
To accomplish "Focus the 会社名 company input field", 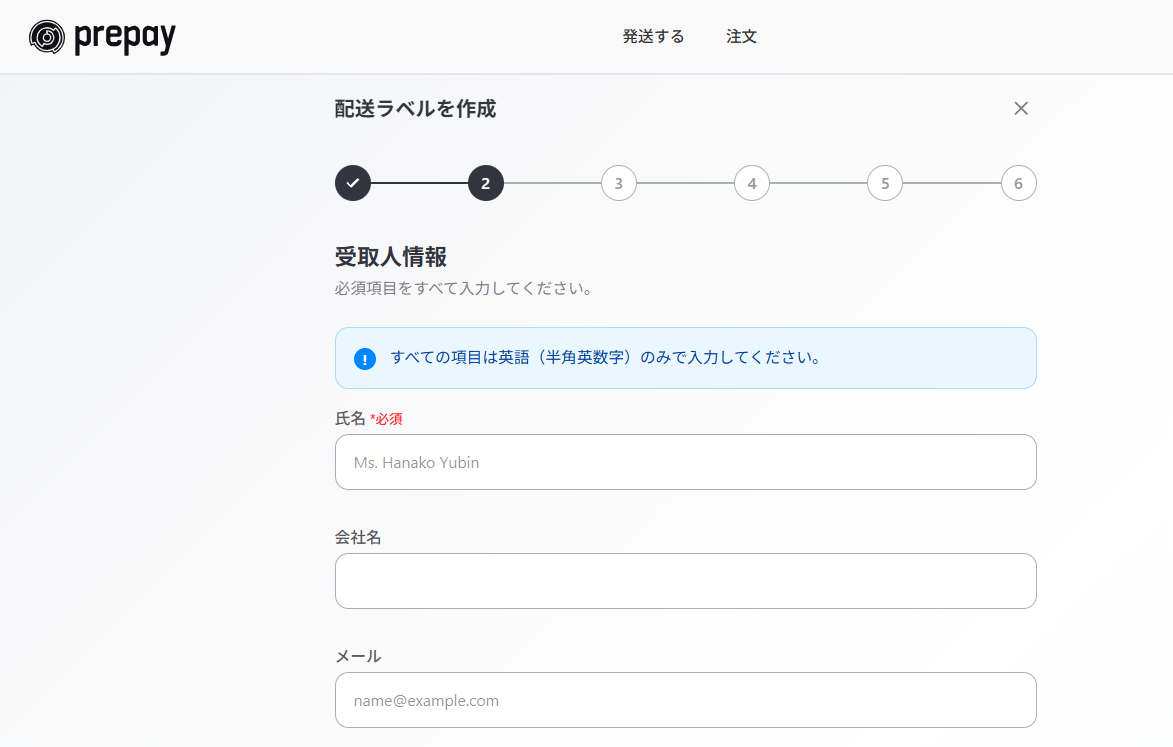I will (x=685, y=581).
